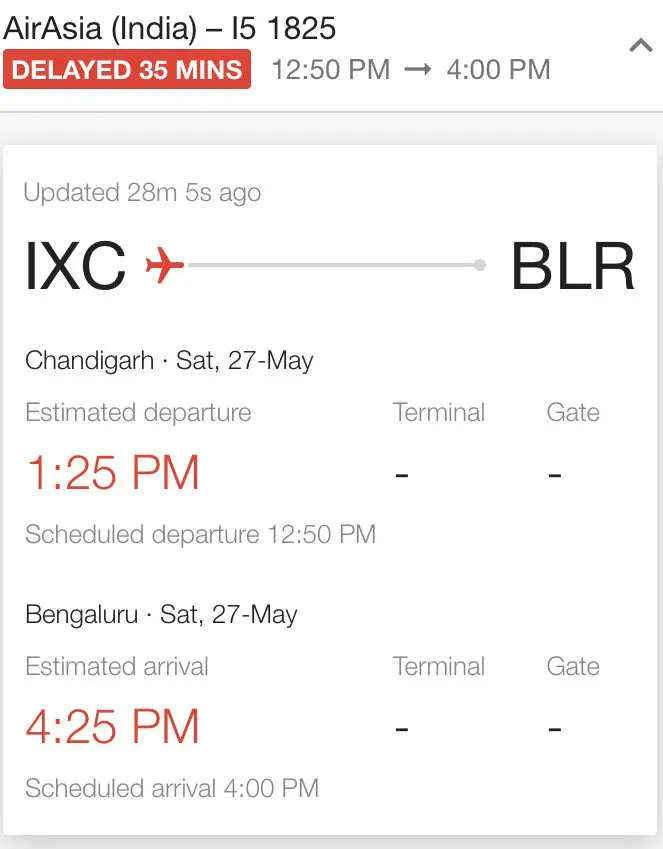The image size is (663, 849).
Task: Click the red airplane icon
Action: (165, 265)
